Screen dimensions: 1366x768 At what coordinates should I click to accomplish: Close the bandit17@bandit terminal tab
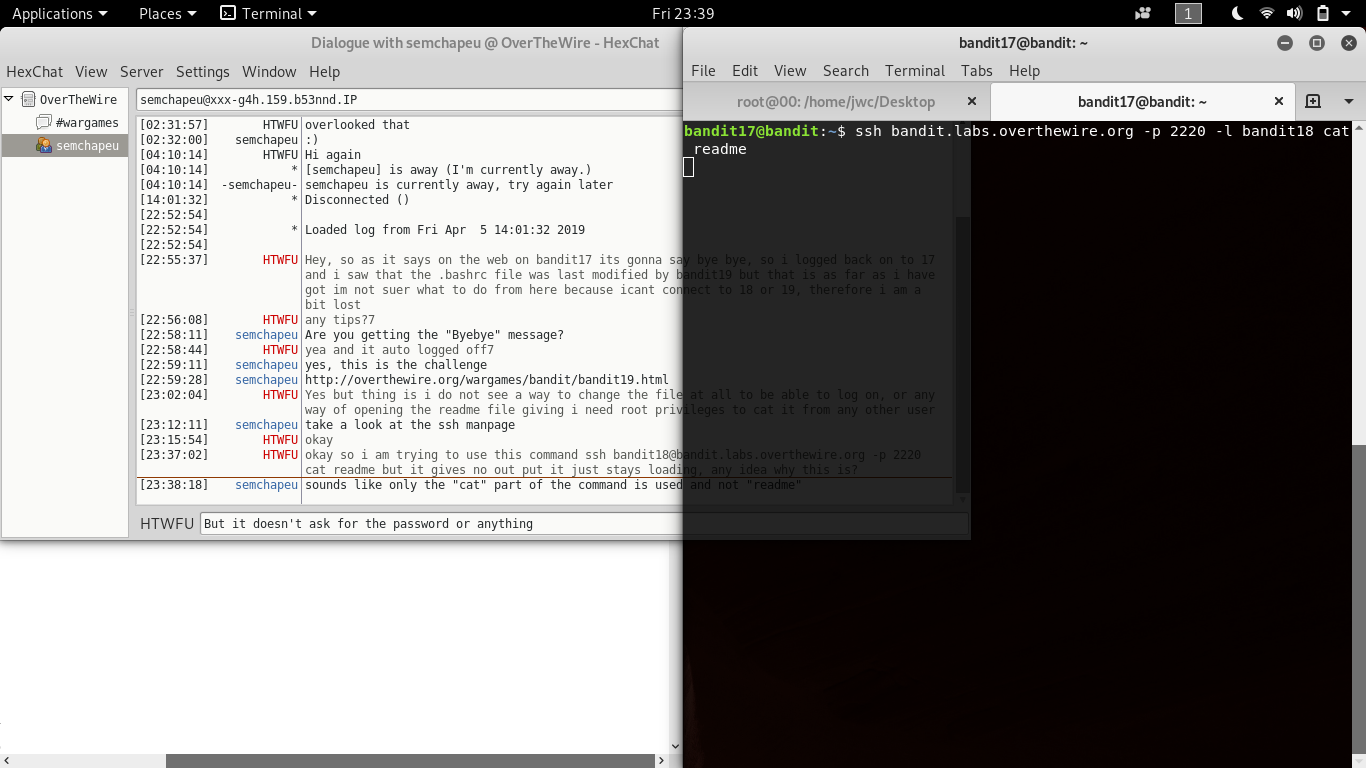click(x=1278, y=102)
